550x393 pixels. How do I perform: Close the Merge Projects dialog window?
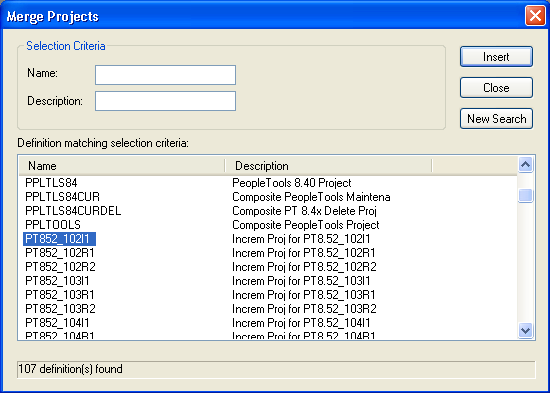[535, 16]
